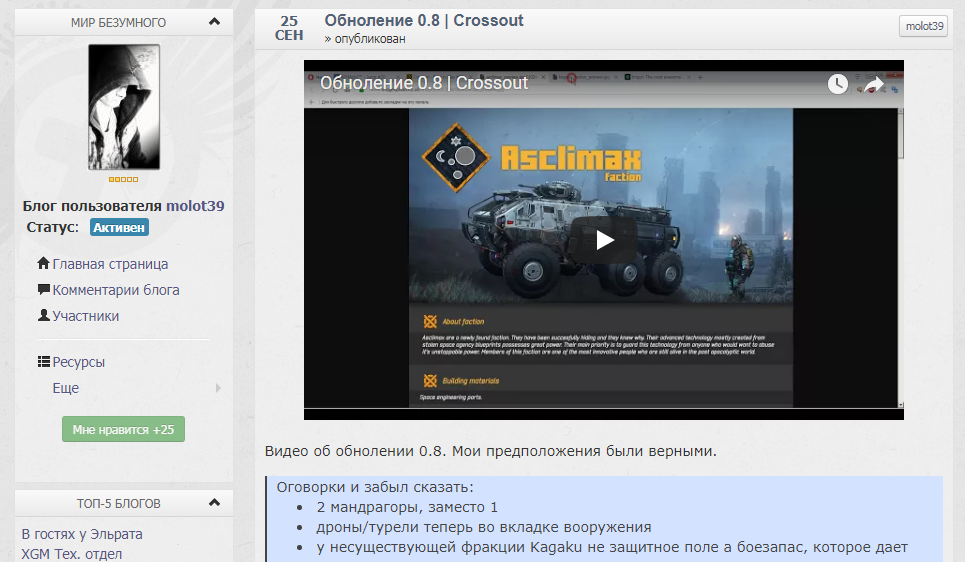The width and height of the screenshot is (965, 562).
Task: Click the 25 СЕН post date
Action: (x=289, y=28)
